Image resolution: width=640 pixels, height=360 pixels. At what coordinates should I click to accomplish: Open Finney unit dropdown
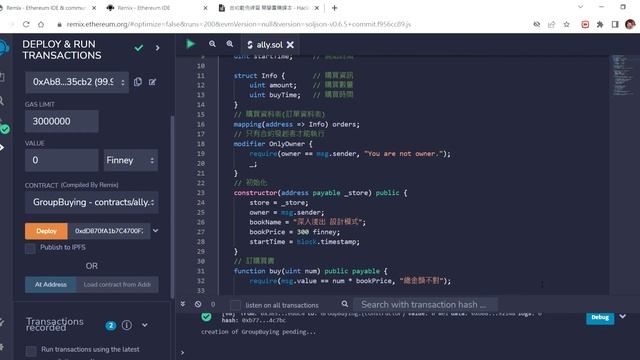click(x=131, y=160)
